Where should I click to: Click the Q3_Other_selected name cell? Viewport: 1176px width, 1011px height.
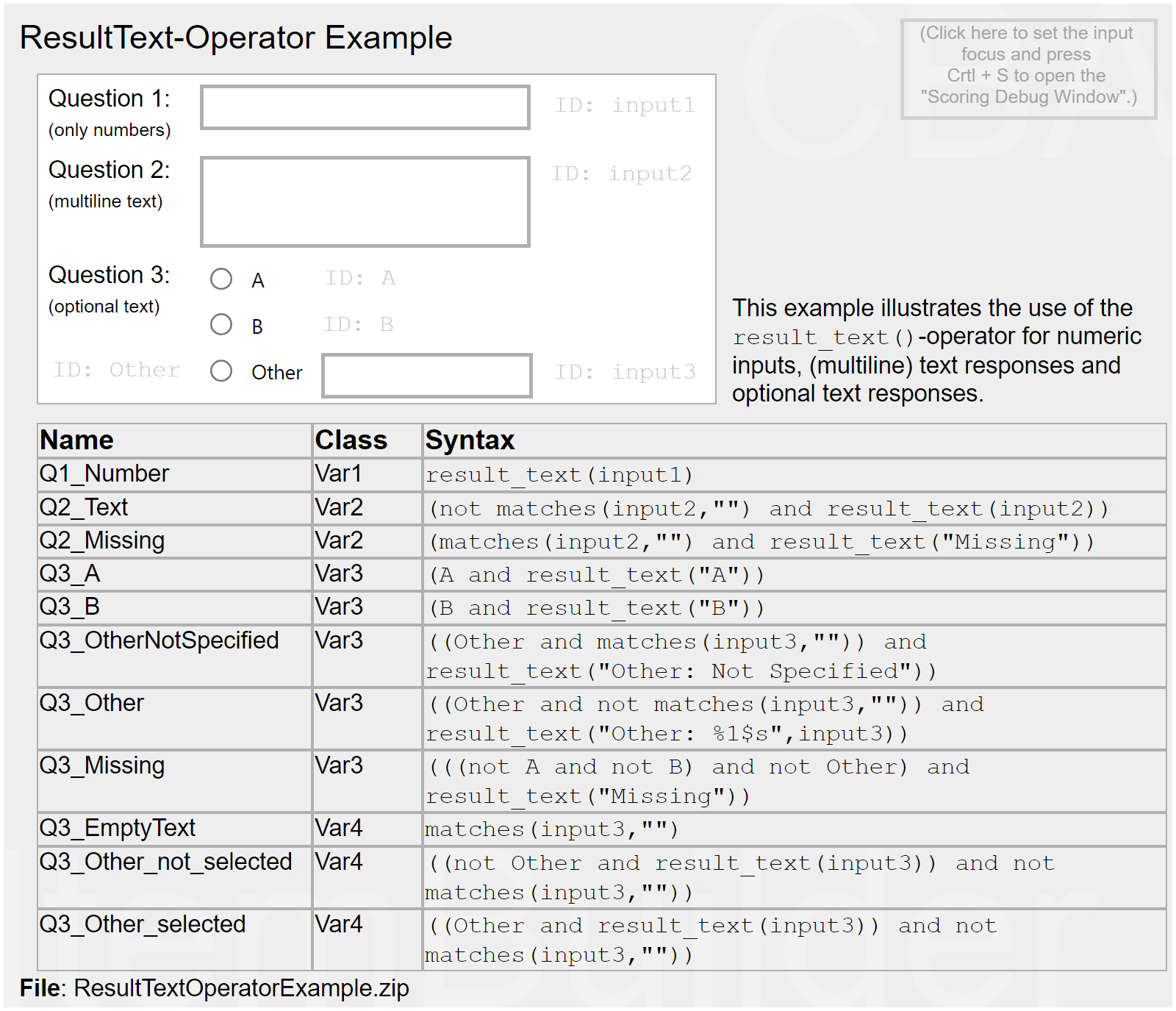click(143, 924)
